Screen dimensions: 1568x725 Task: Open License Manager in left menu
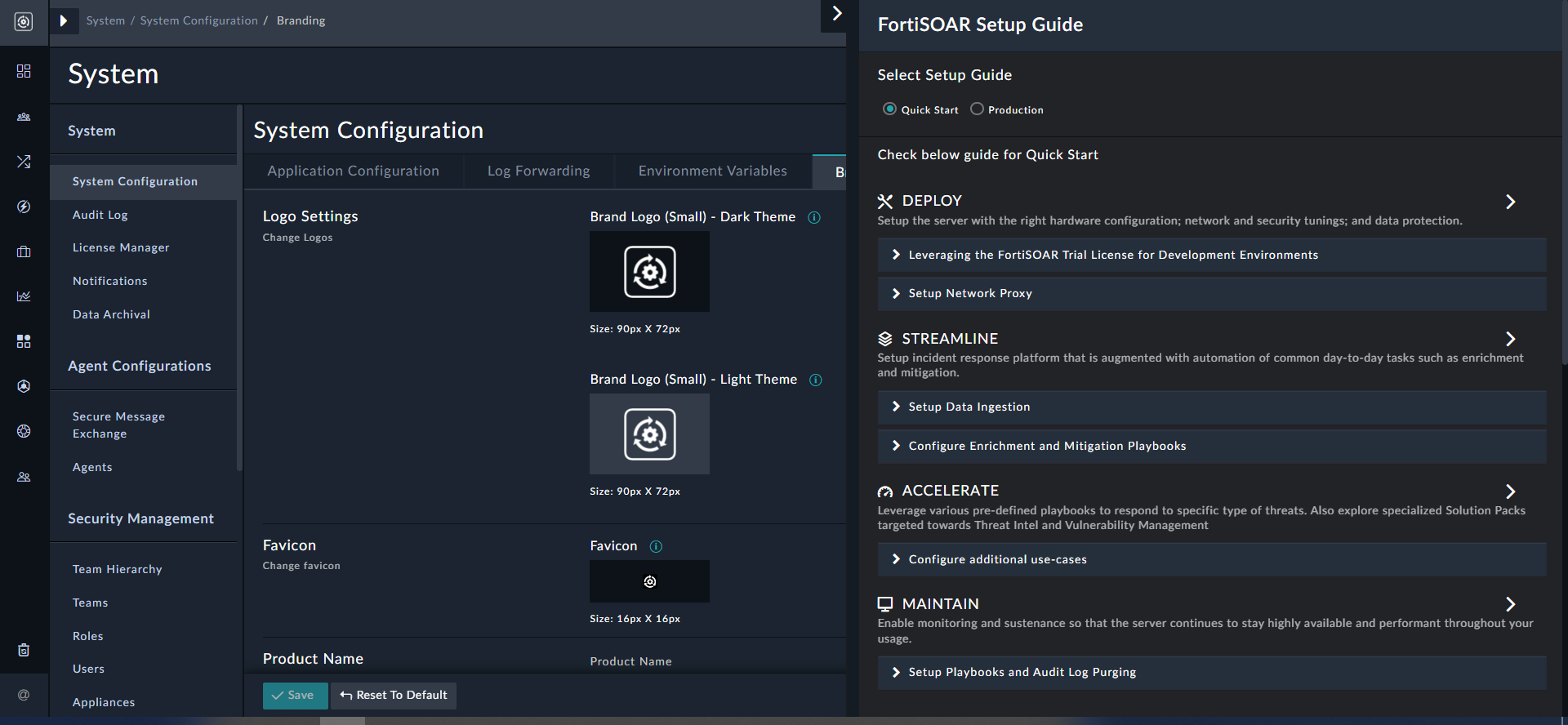pyautogui.click(x=121, y=247)
